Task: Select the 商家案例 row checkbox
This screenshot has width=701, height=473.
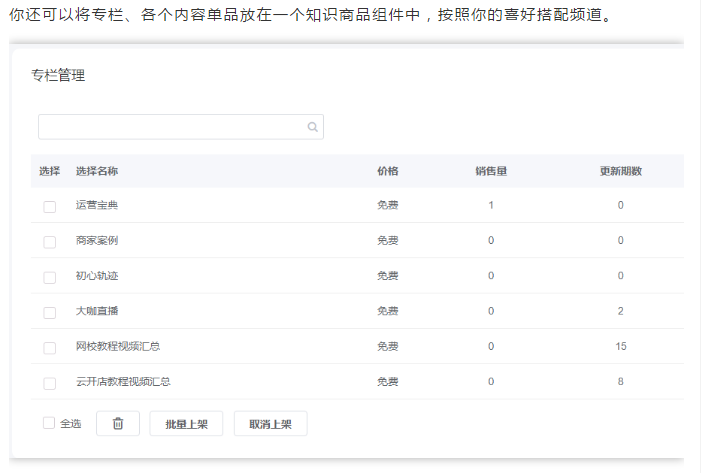Action: click(49, 242)
